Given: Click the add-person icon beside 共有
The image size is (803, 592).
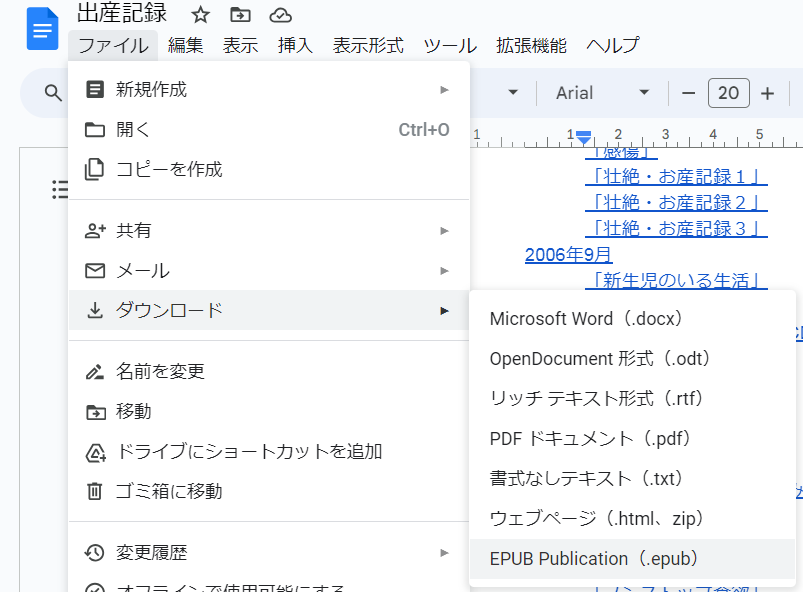Looking at the screenshot, I should point(95,230).
